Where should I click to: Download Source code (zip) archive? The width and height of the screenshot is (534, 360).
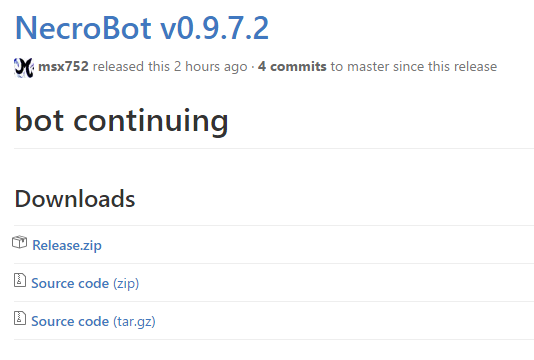click(x=85, y=283)
